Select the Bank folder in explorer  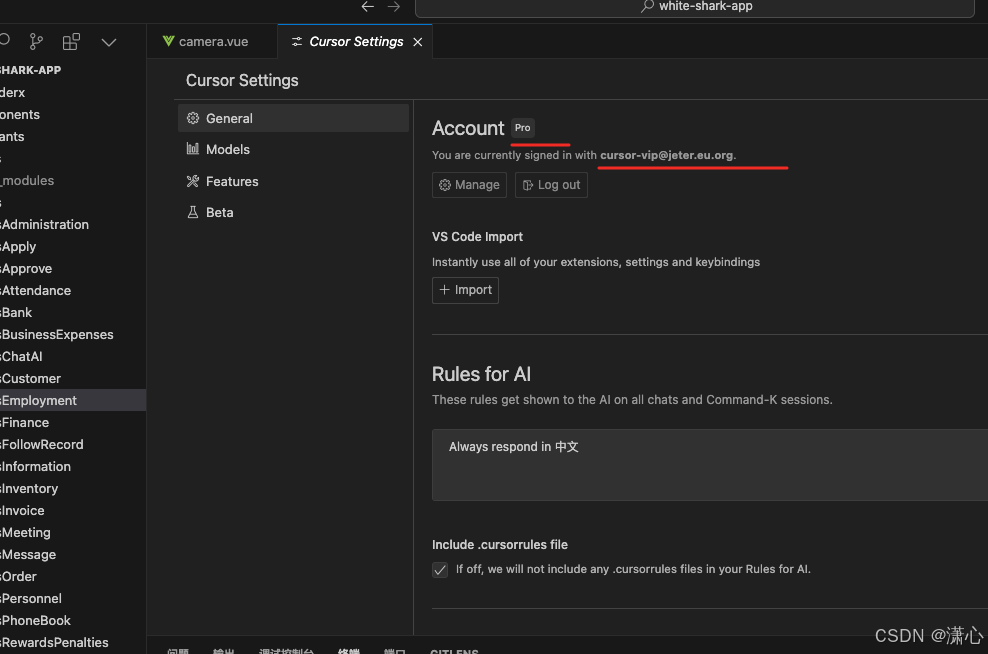(73, 313)
